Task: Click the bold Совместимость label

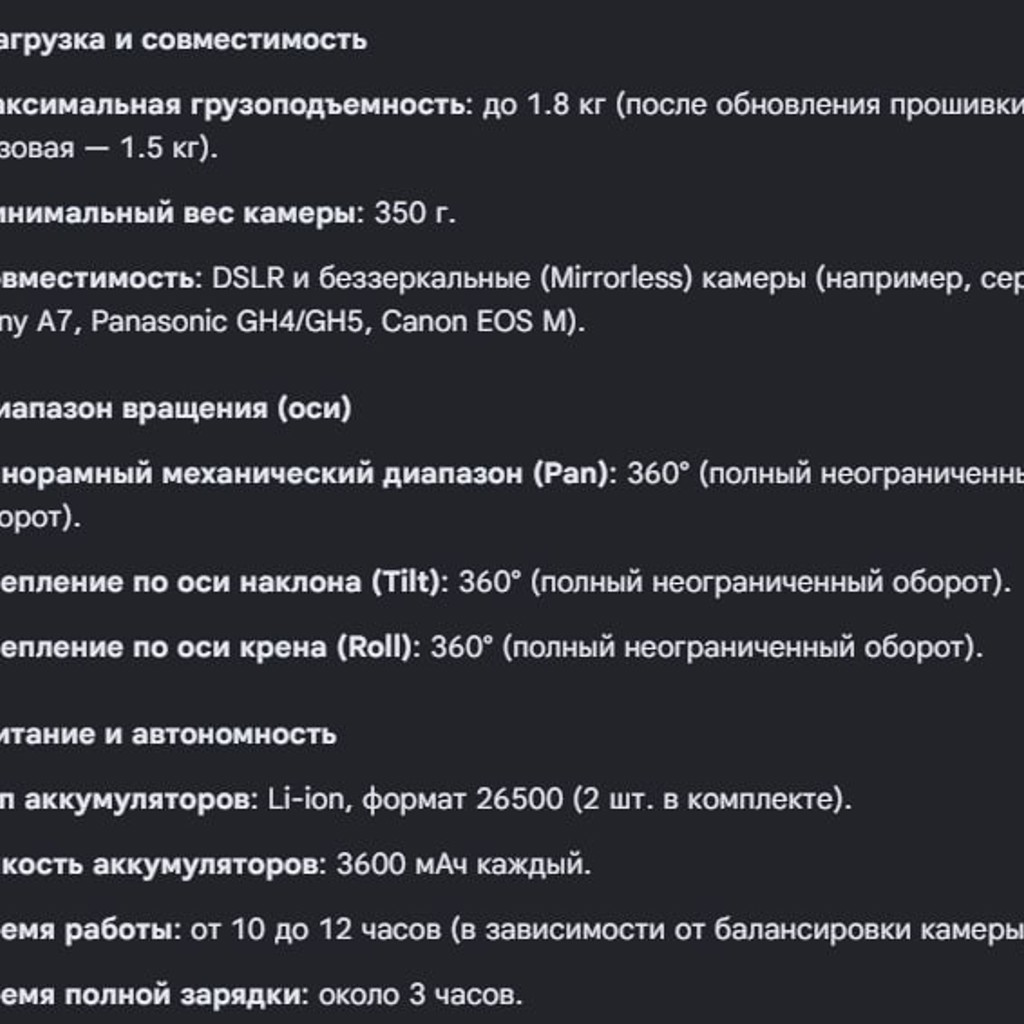Action: (x=101, y=279)
